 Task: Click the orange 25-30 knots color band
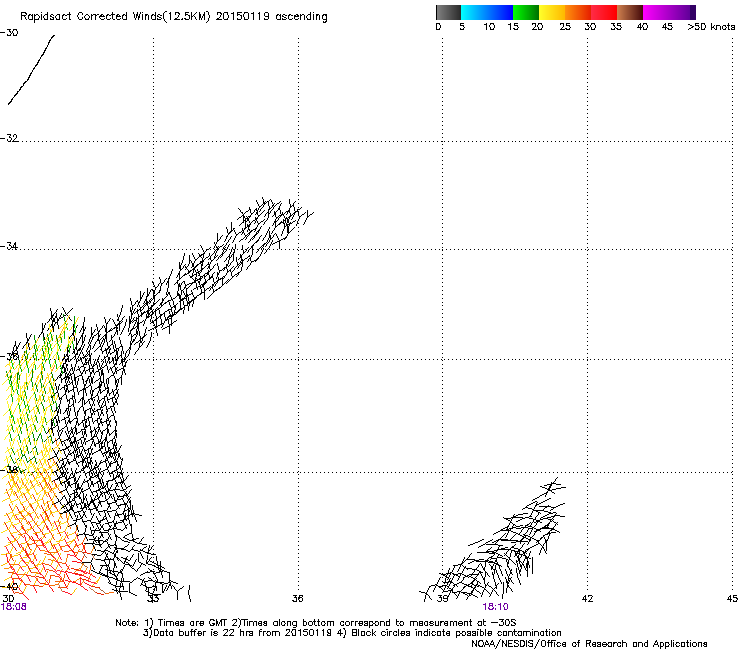pyautogui.click(x=578, y=12)
